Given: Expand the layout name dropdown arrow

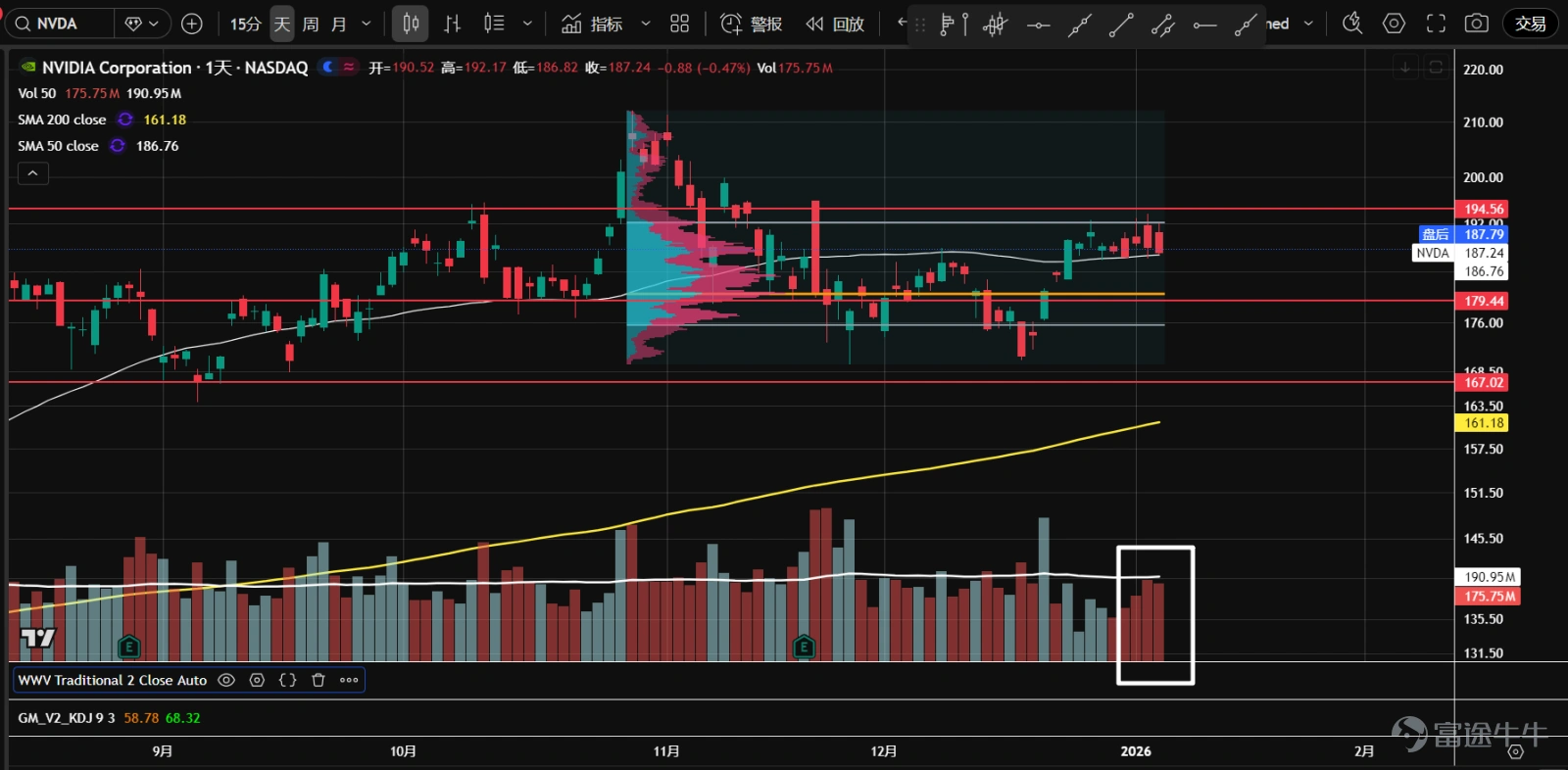Looking at the screenshot, I should click(1308, 24).
